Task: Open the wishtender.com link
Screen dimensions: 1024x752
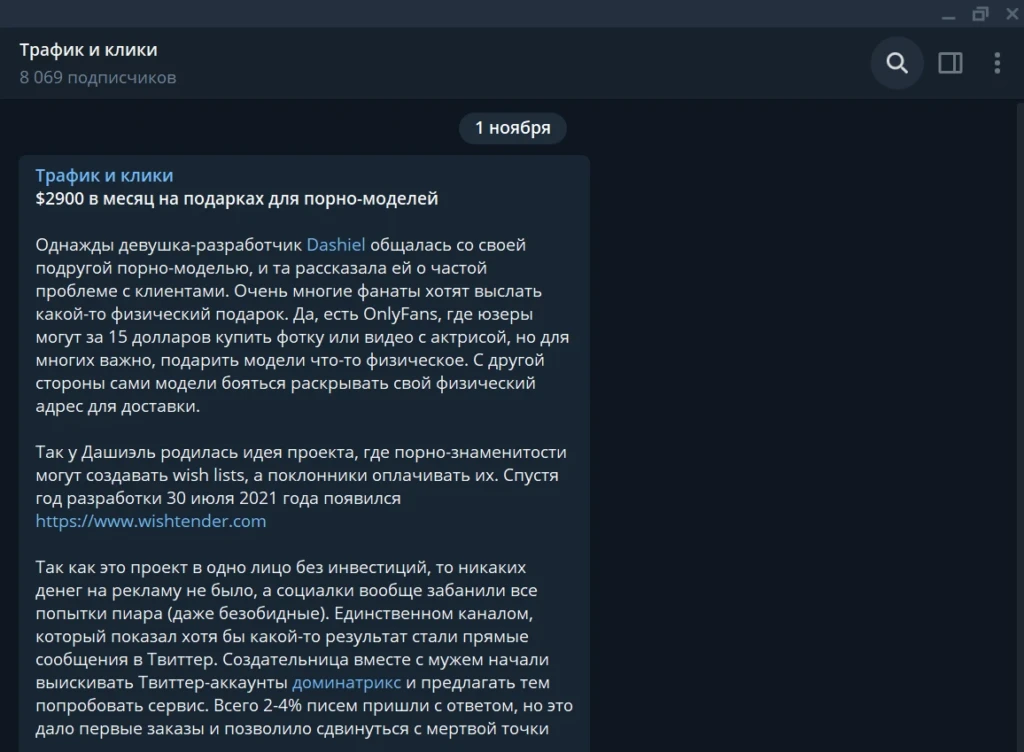Action: tap(151, 521)
